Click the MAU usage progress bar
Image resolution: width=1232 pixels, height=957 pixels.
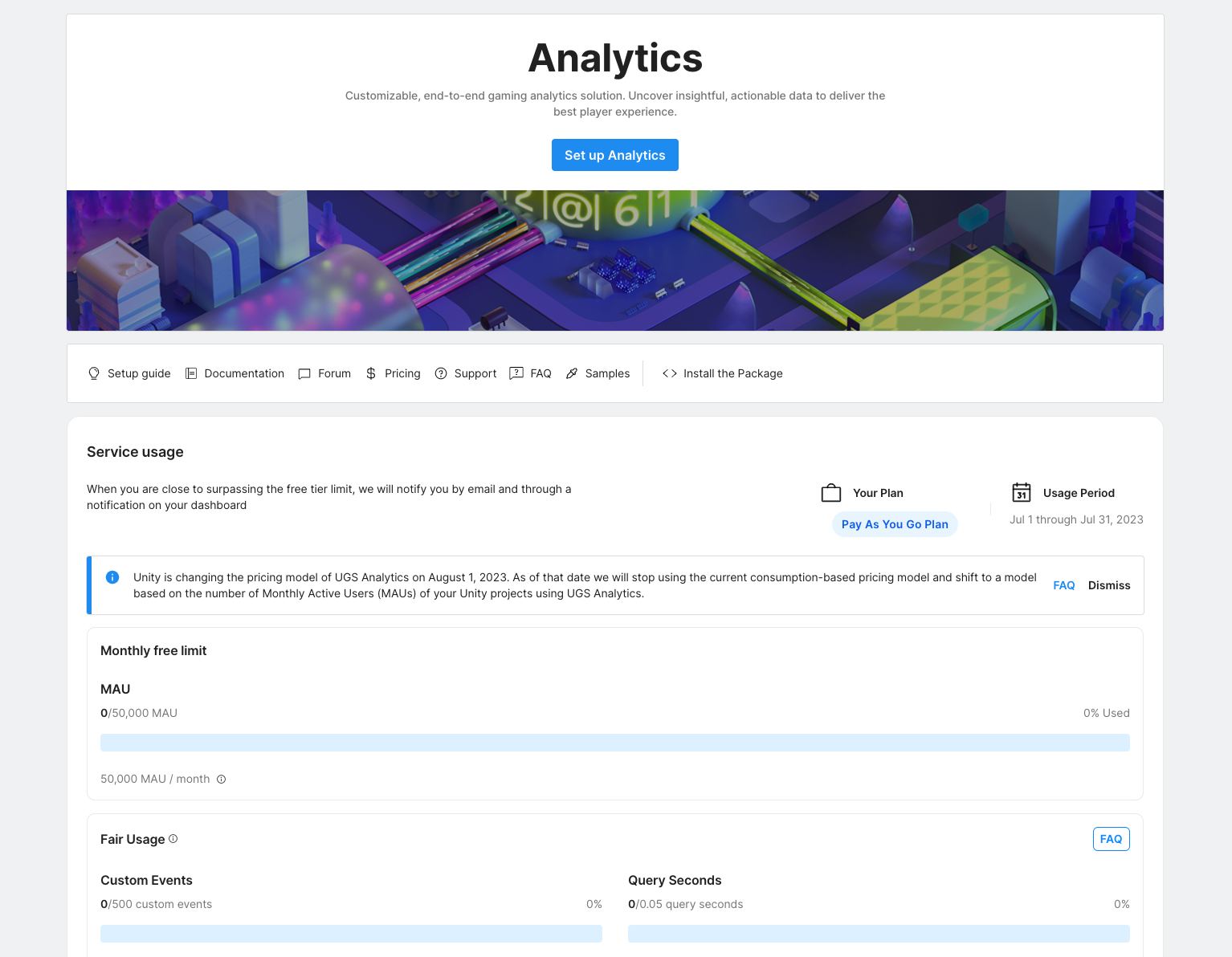coord(615,743)
